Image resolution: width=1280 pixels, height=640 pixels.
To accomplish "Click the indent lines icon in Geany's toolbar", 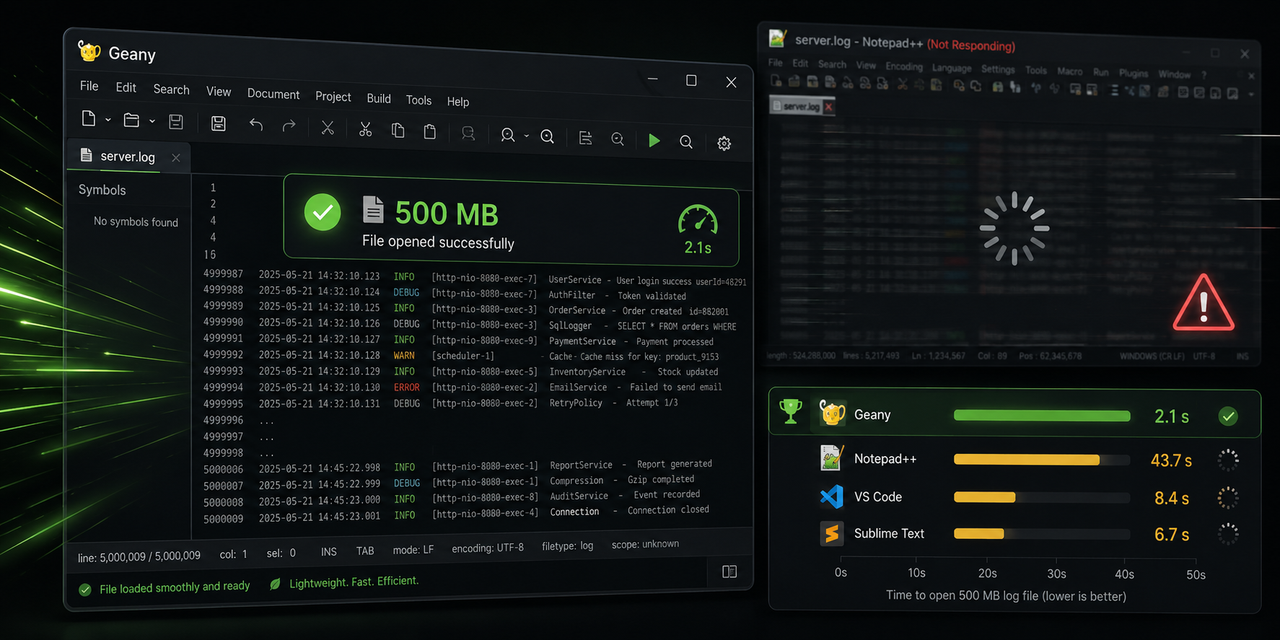I will tap(586, 138).
